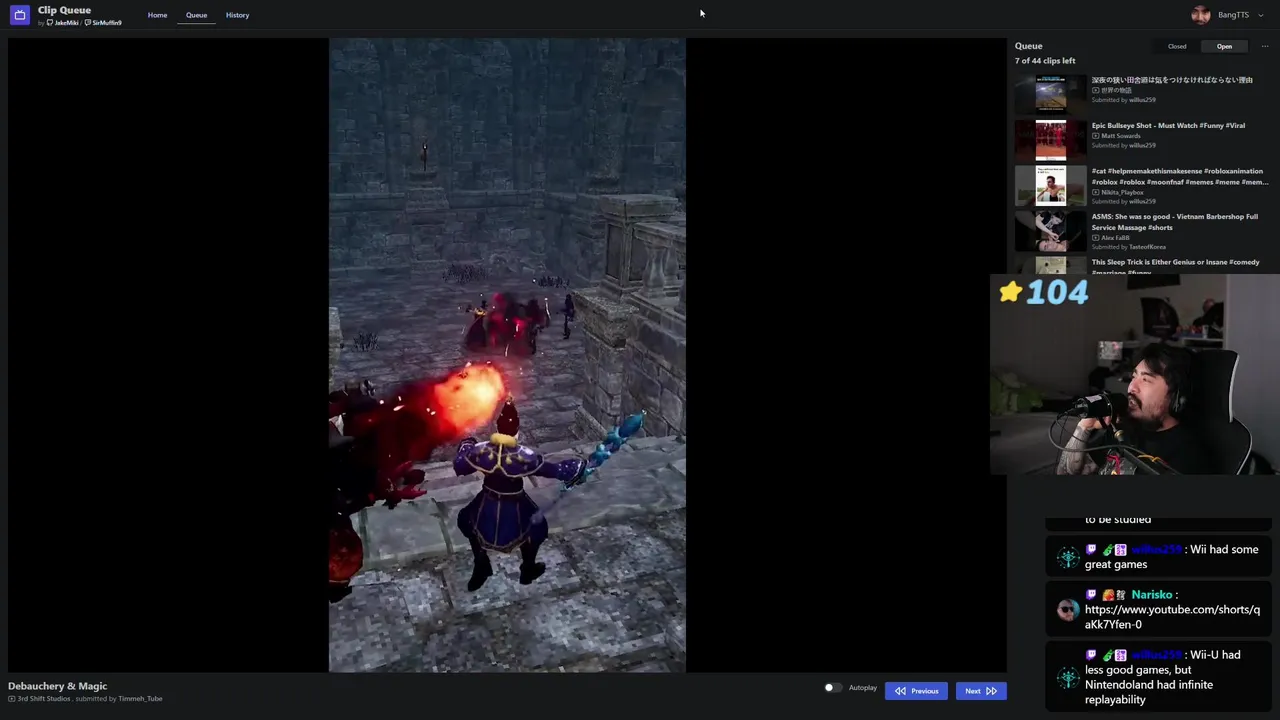Click the Nikita_Playbox channel name
The width and height of the screenshot is (1280, 720).
(1122, 192)
